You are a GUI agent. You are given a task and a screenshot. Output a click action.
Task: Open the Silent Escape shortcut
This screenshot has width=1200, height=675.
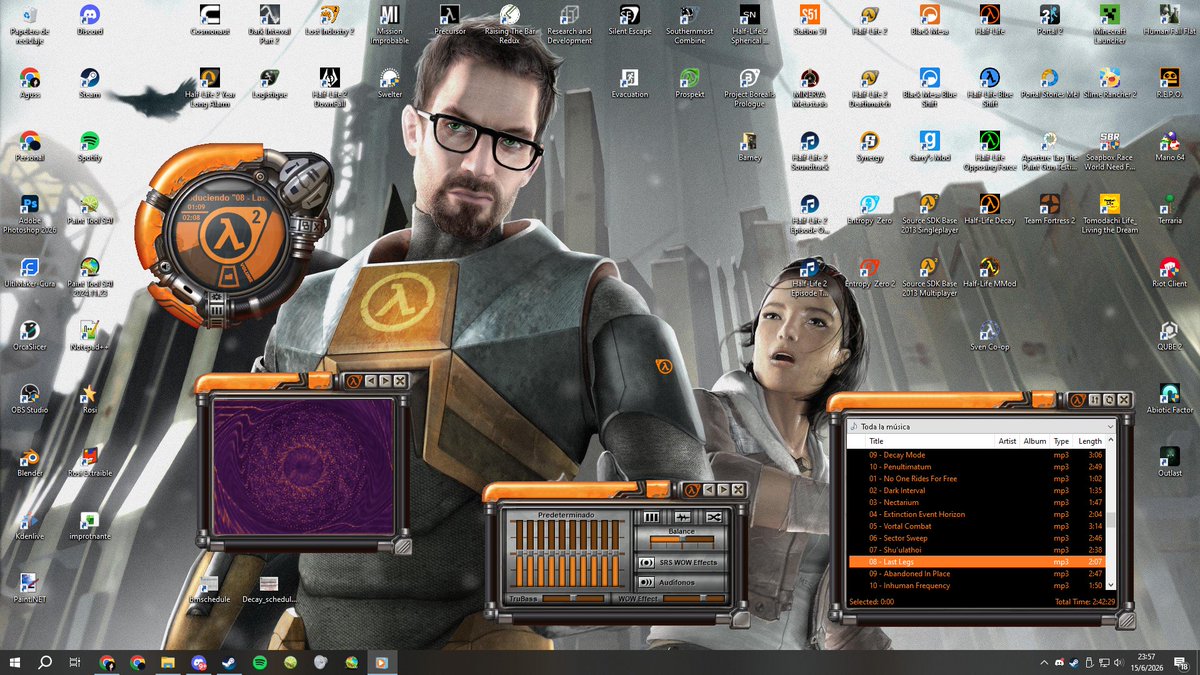click(630, 20)
